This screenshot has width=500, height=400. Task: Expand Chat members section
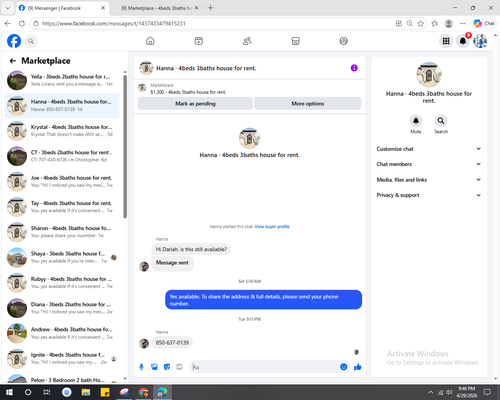[429, 164]
